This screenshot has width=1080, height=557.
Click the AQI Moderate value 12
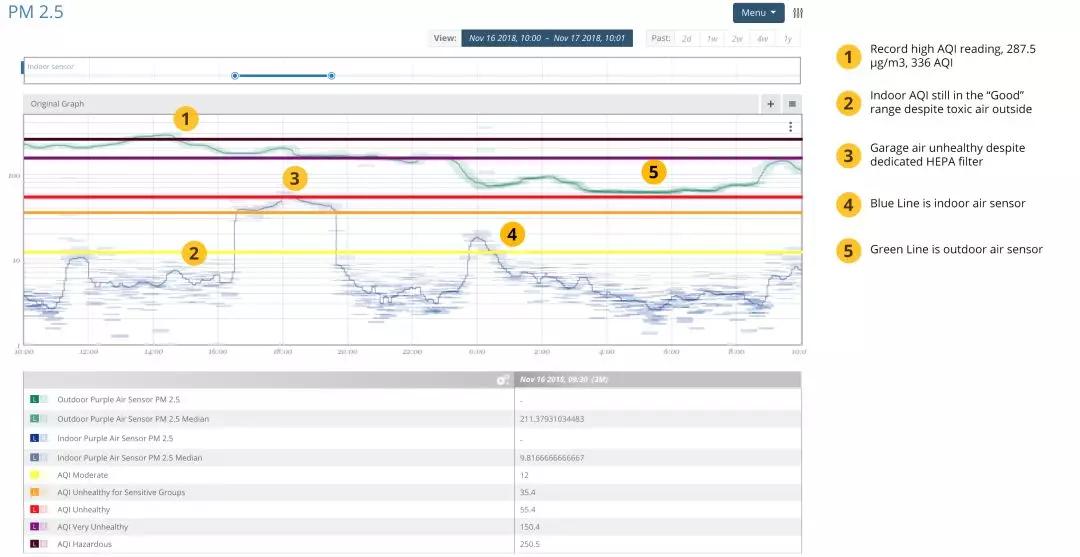tap(524, 475)
